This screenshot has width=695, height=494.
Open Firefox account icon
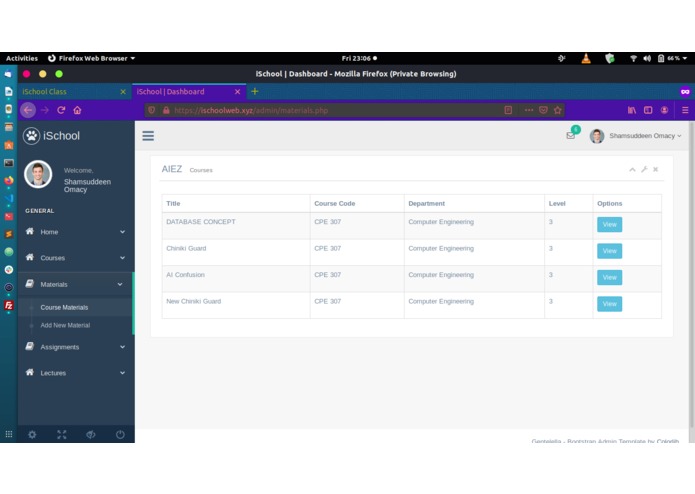coord(664,110)
